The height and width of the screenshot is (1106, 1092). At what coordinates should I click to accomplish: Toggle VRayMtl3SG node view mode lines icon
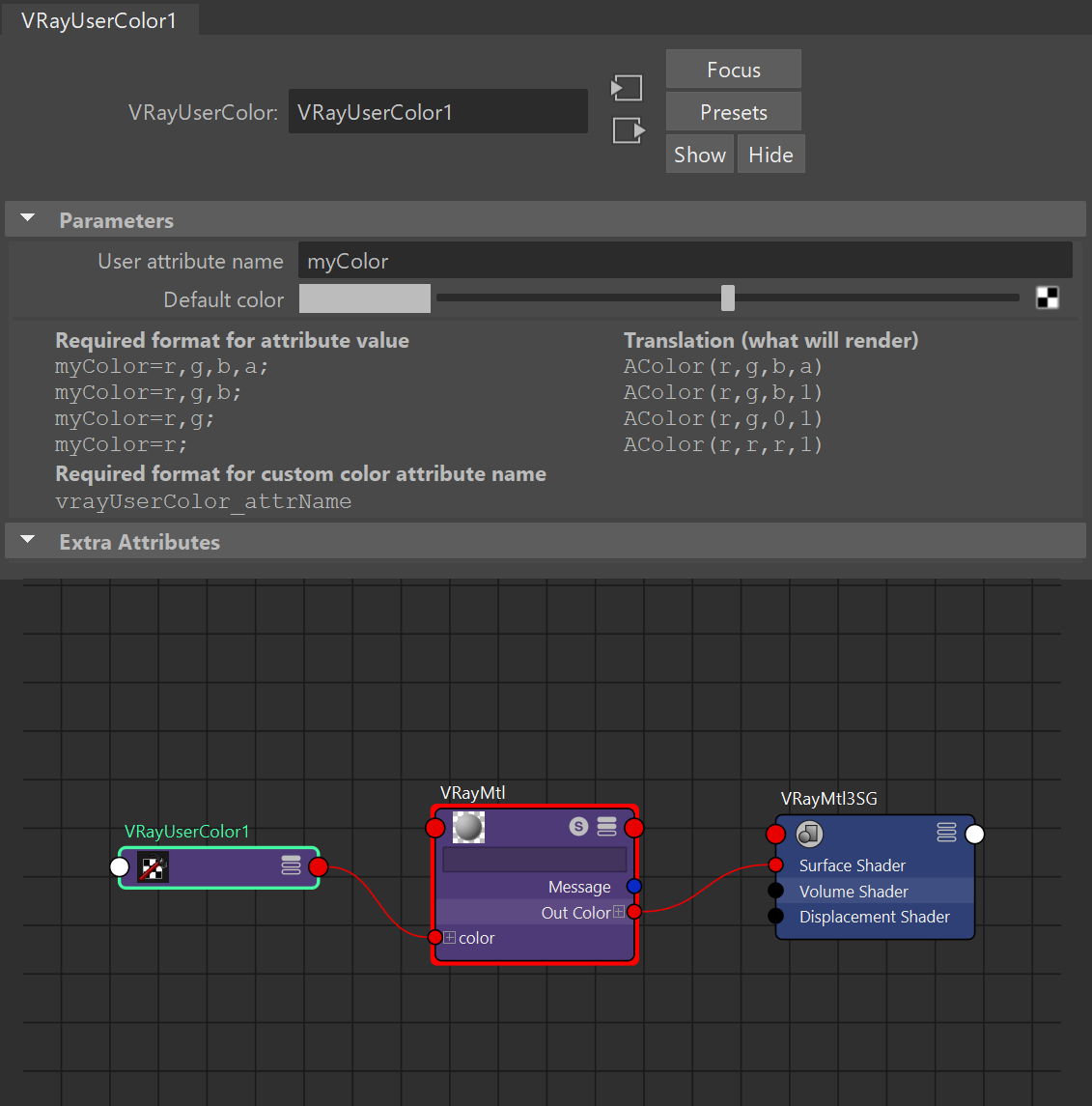tap(946, 833)
